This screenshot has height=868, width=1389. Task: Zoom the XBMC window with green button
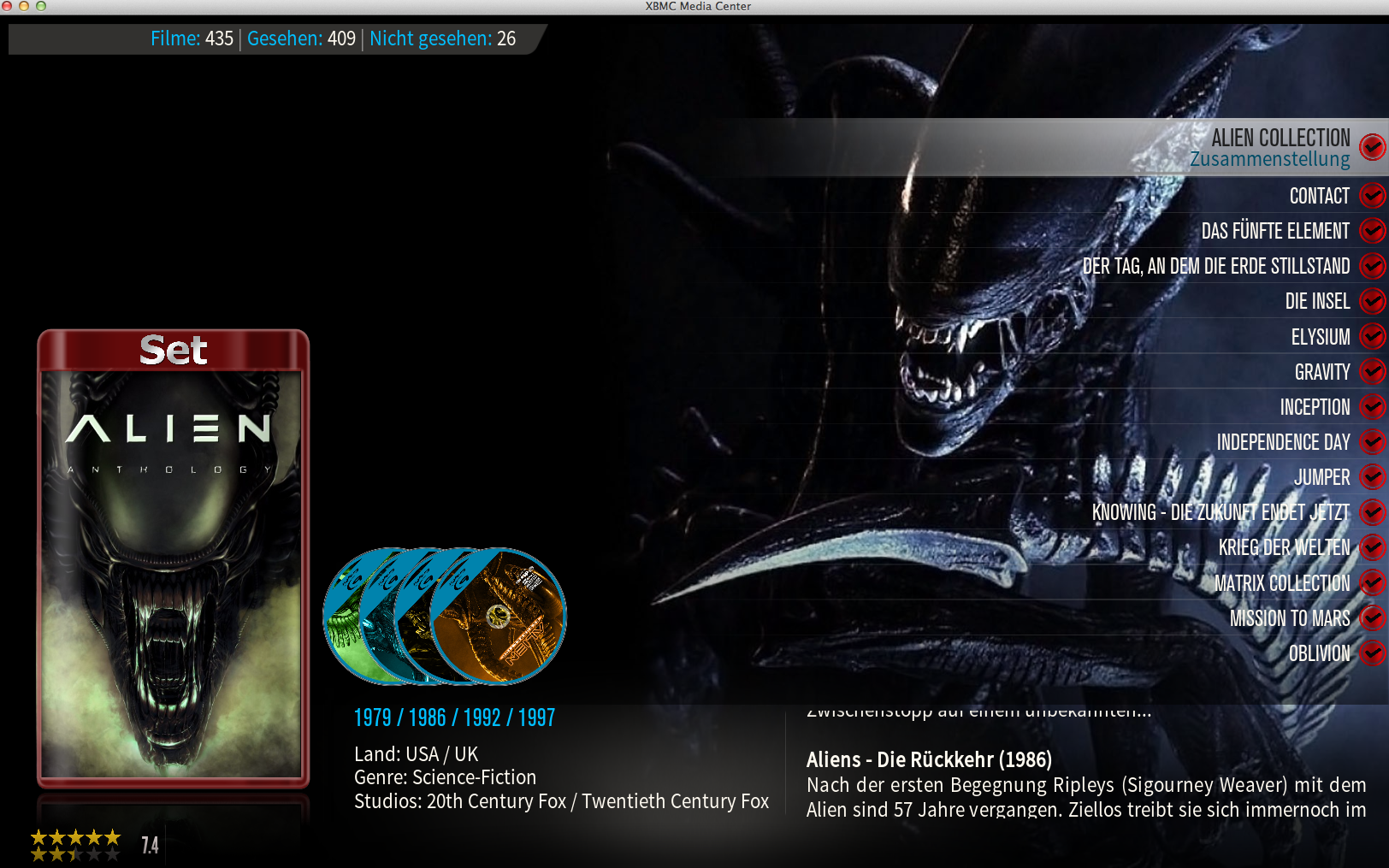41,6
